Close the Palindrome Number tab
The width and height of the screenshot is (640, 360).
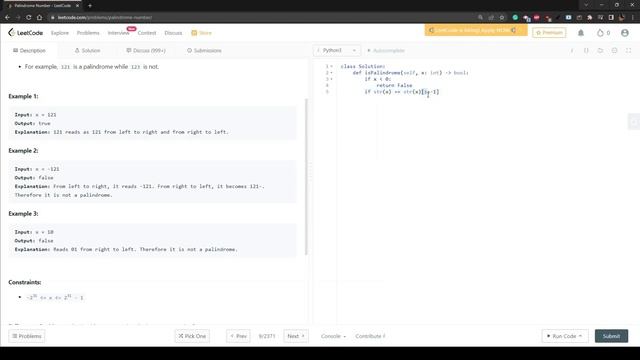click(x=77, y=6)
